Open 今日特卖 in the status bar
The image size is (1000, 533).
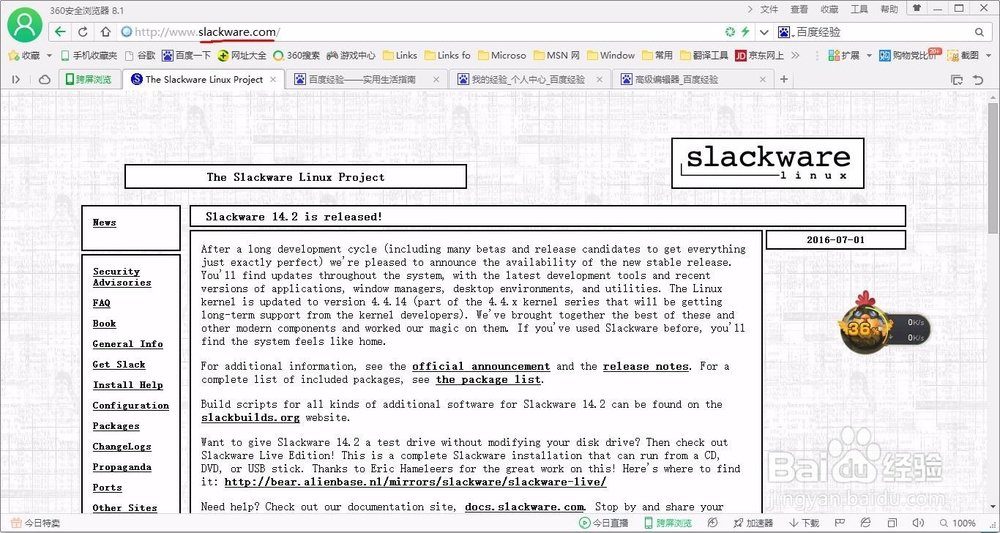[x=36, y=523]
